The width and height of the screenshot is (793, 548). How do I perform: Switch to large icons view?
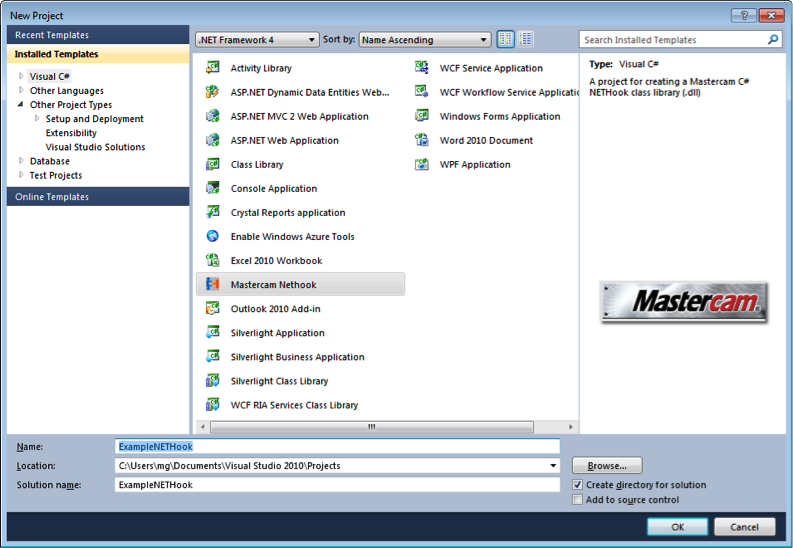pos(505,39)
